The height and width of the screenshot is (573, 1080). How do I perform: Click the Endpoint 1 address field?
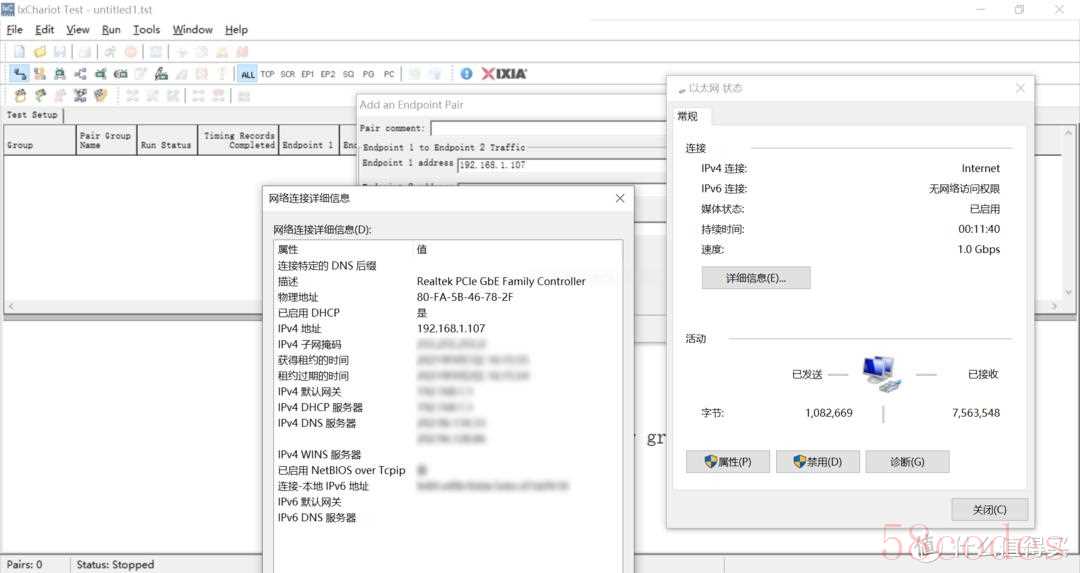click(x=560, y=164)
